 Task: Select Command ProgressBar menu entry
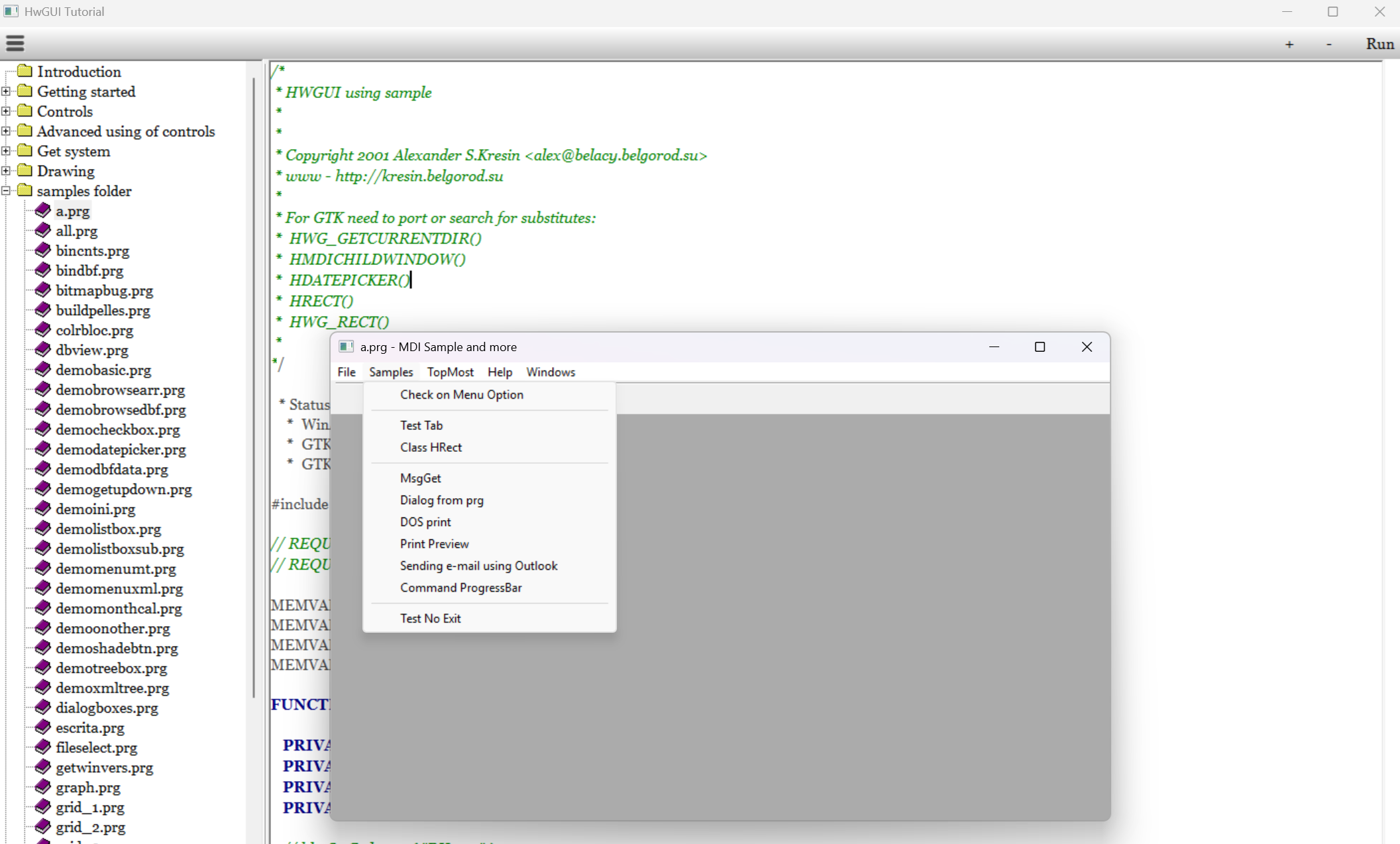(460, 588)
